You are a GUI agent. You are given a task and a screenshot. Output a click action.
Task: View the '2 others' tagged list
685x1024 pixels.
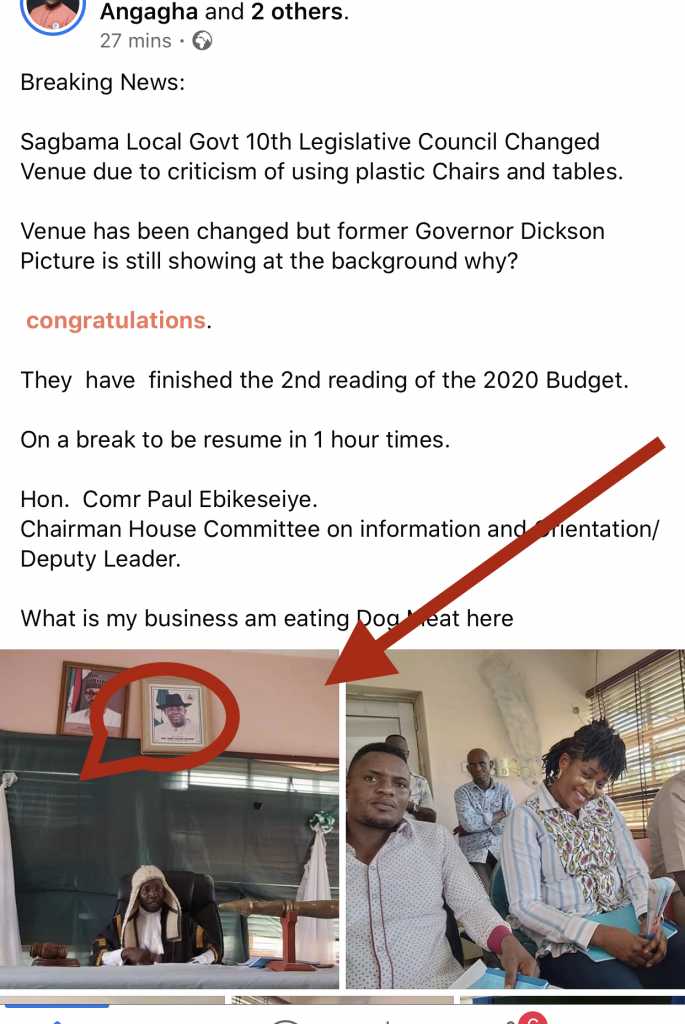click(296, 12)
